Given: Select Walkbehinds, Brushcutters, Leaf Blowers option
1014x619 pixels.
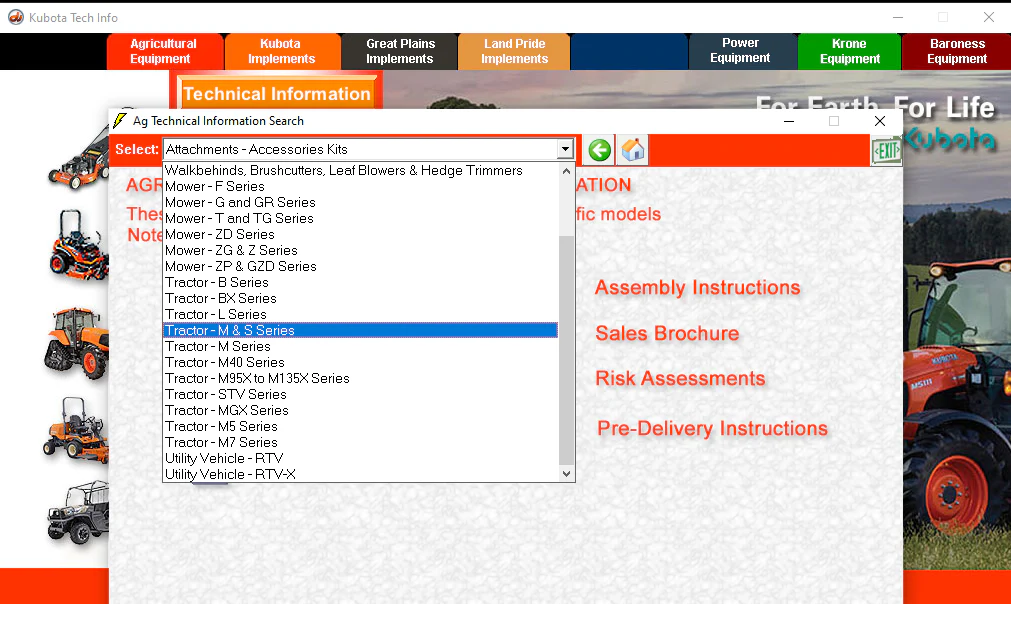Looking at the screenshot, I should click(343, 170).
